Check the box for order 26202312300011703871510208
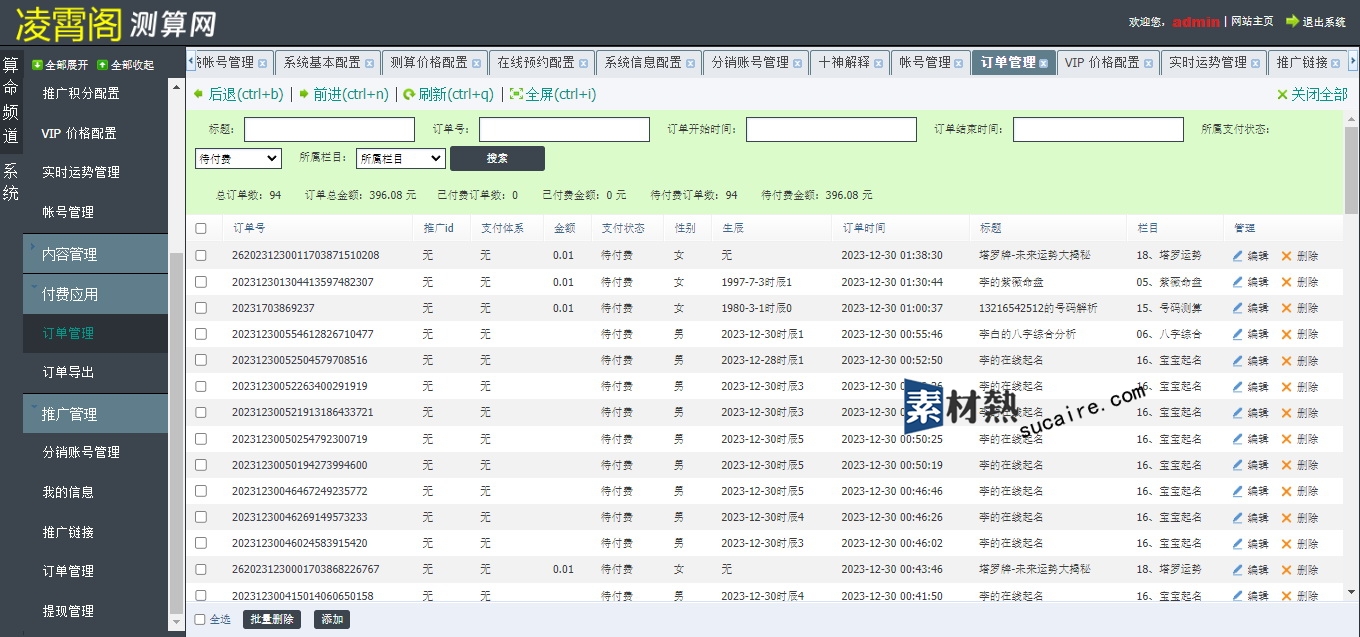This screenshot has height=637, width=1360. tap(201, 256)
